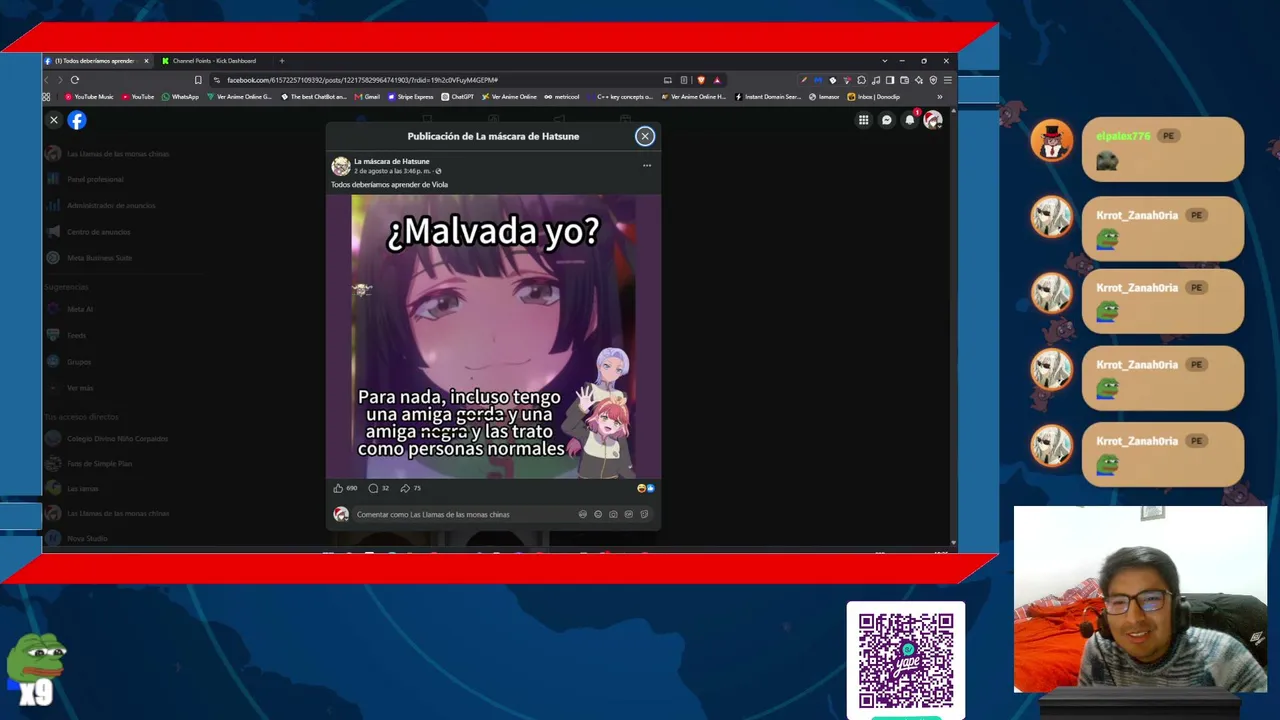This screenshot has height=720, width=1280.
Task: Open the Facebook account profile menu
Action: tap(932, 120)
